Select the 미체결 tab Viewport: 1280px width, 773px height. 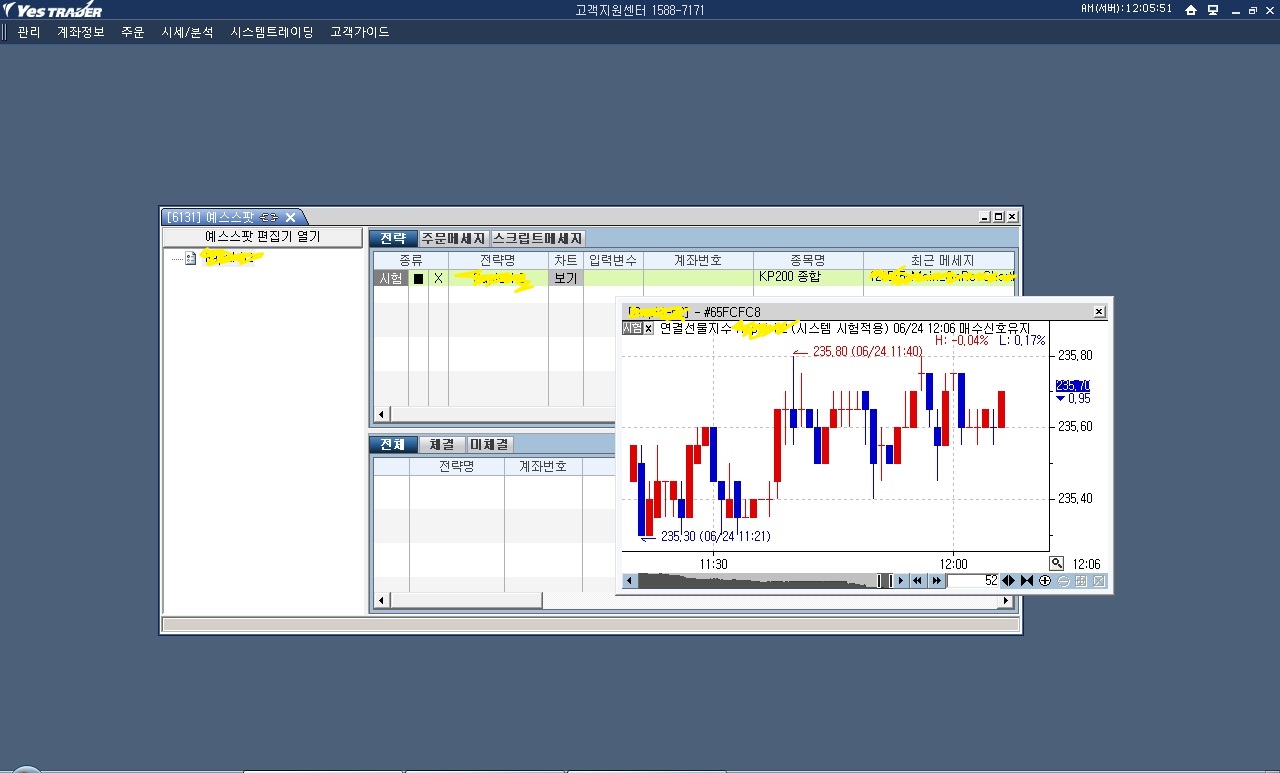[x=490, y=444]
